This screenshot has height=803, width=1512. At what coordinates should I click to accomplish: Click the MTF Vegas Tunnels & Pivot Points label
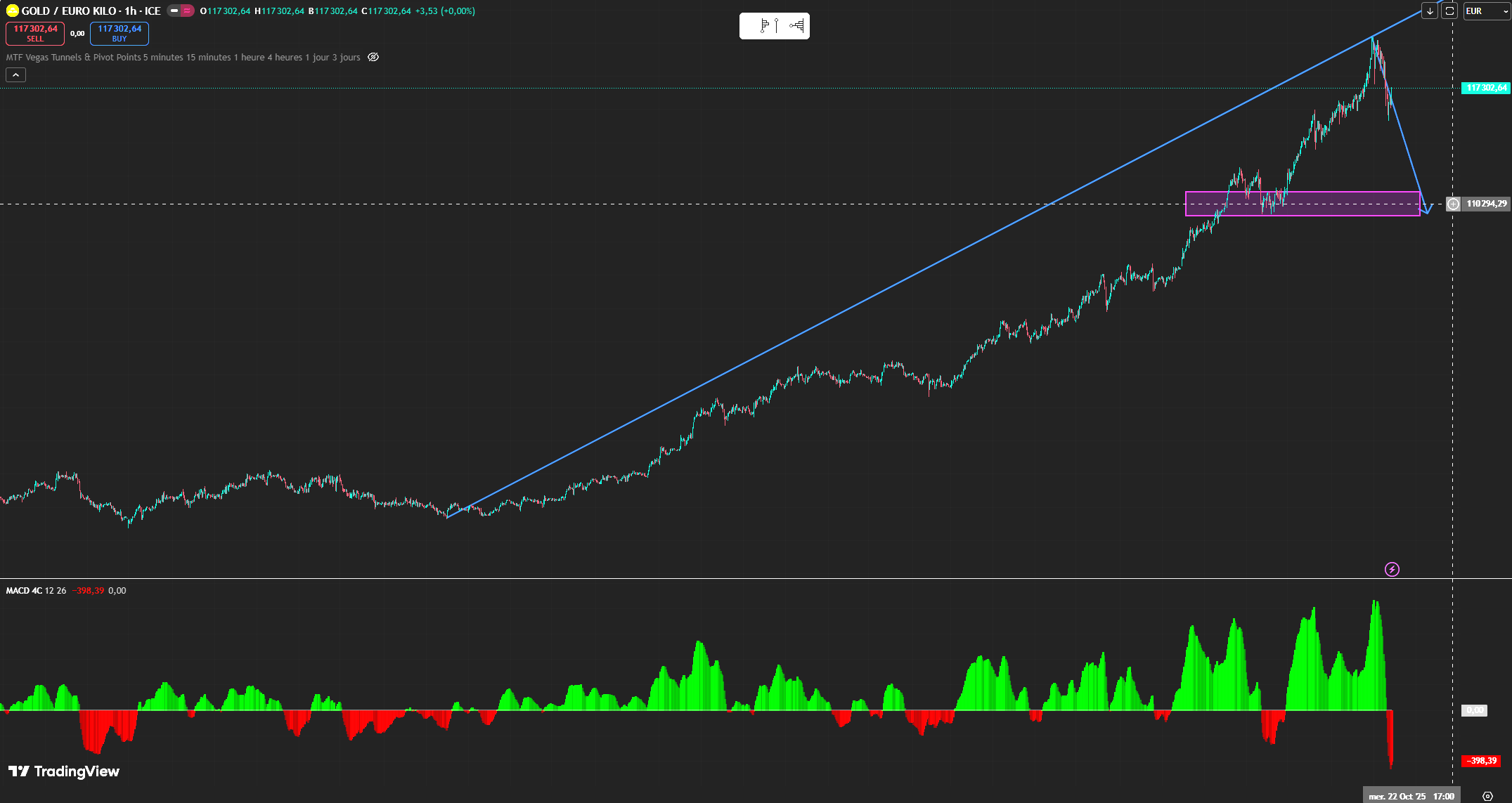click(74, 58)
